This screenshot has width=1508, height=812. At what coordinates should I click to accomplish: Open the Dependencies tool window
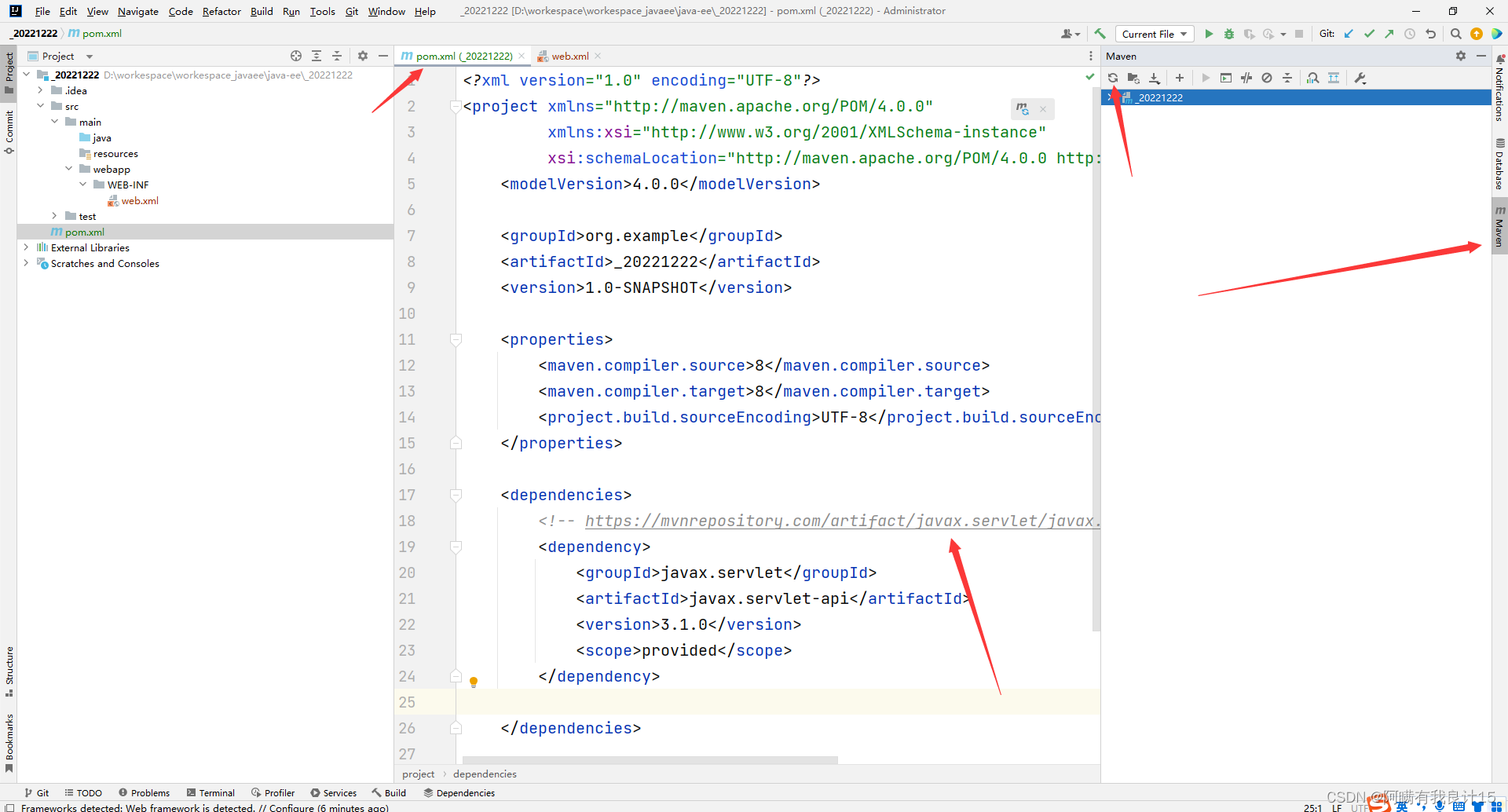click(459, 793)
